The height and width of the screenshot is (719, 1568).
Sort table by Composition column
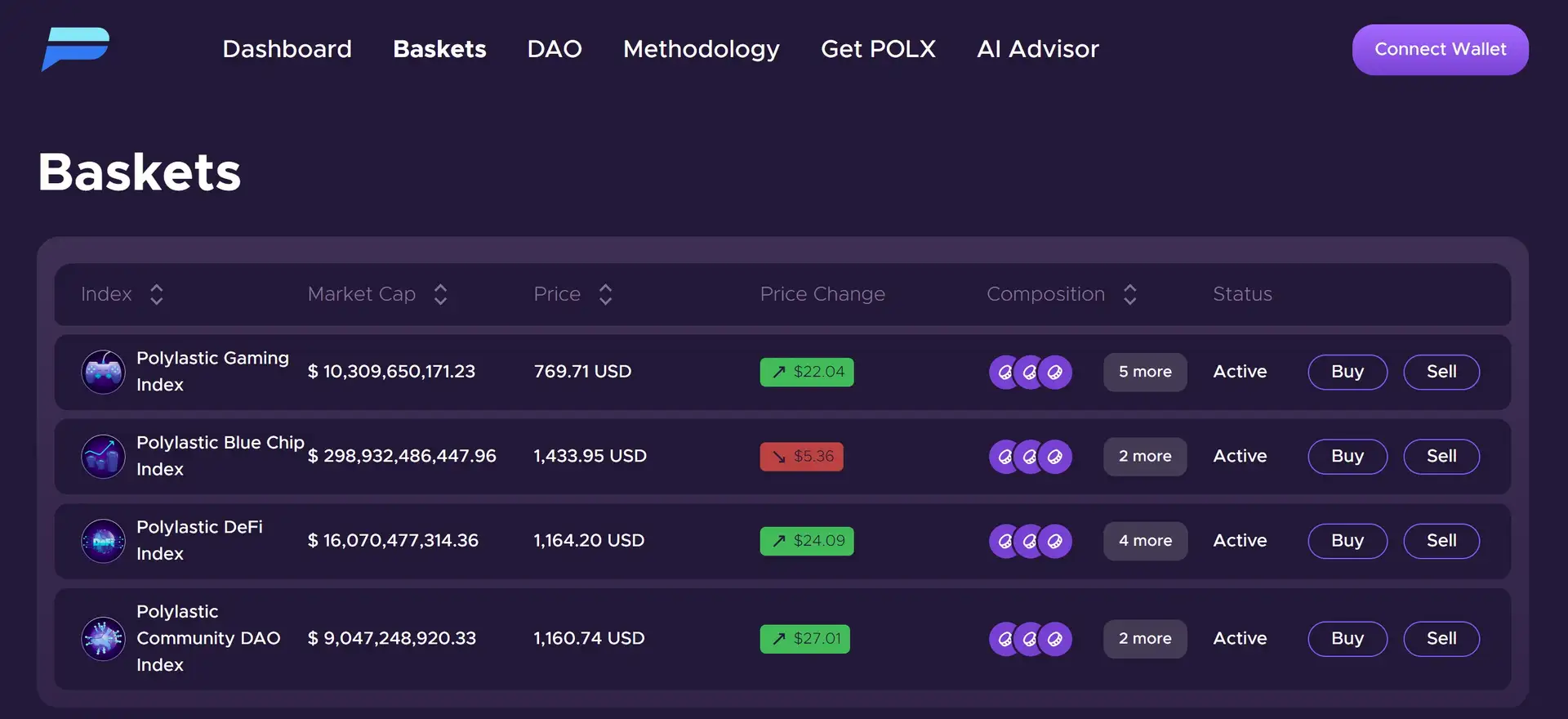click(x=1129, y=294)
